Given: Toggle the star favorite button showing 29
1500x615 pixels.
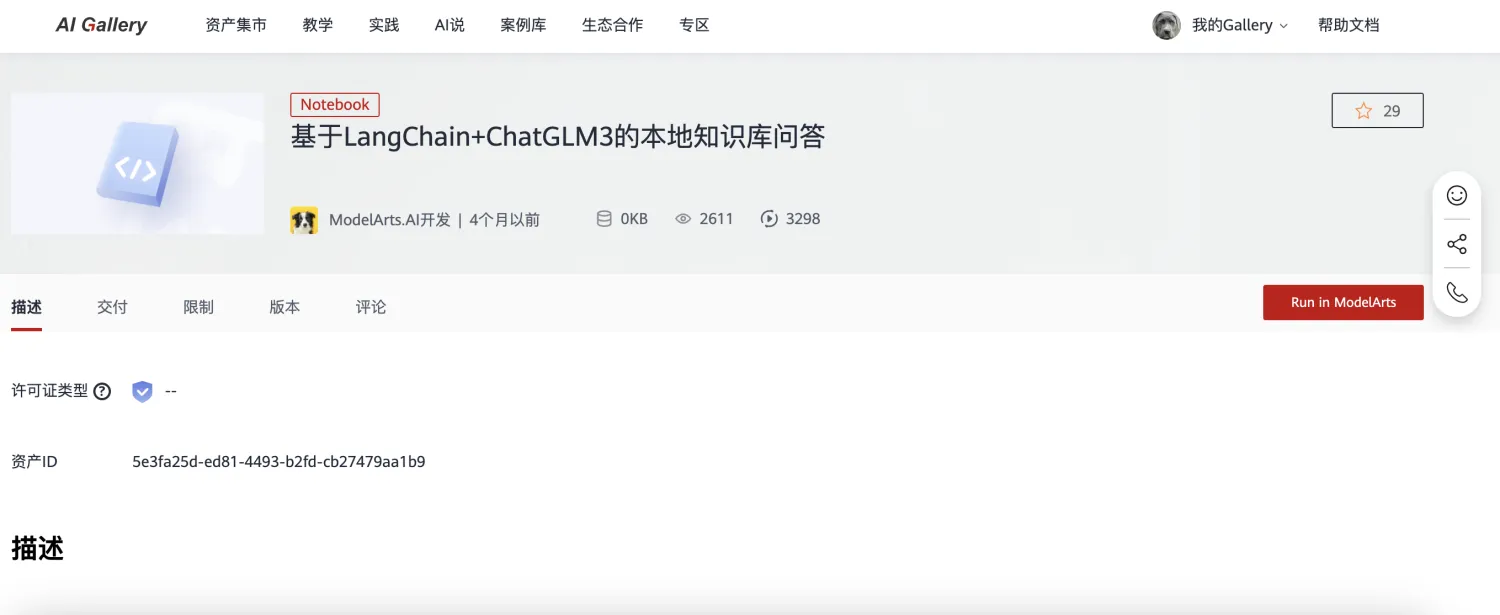Looking at the screenshot, I should tap(1377, 110).
